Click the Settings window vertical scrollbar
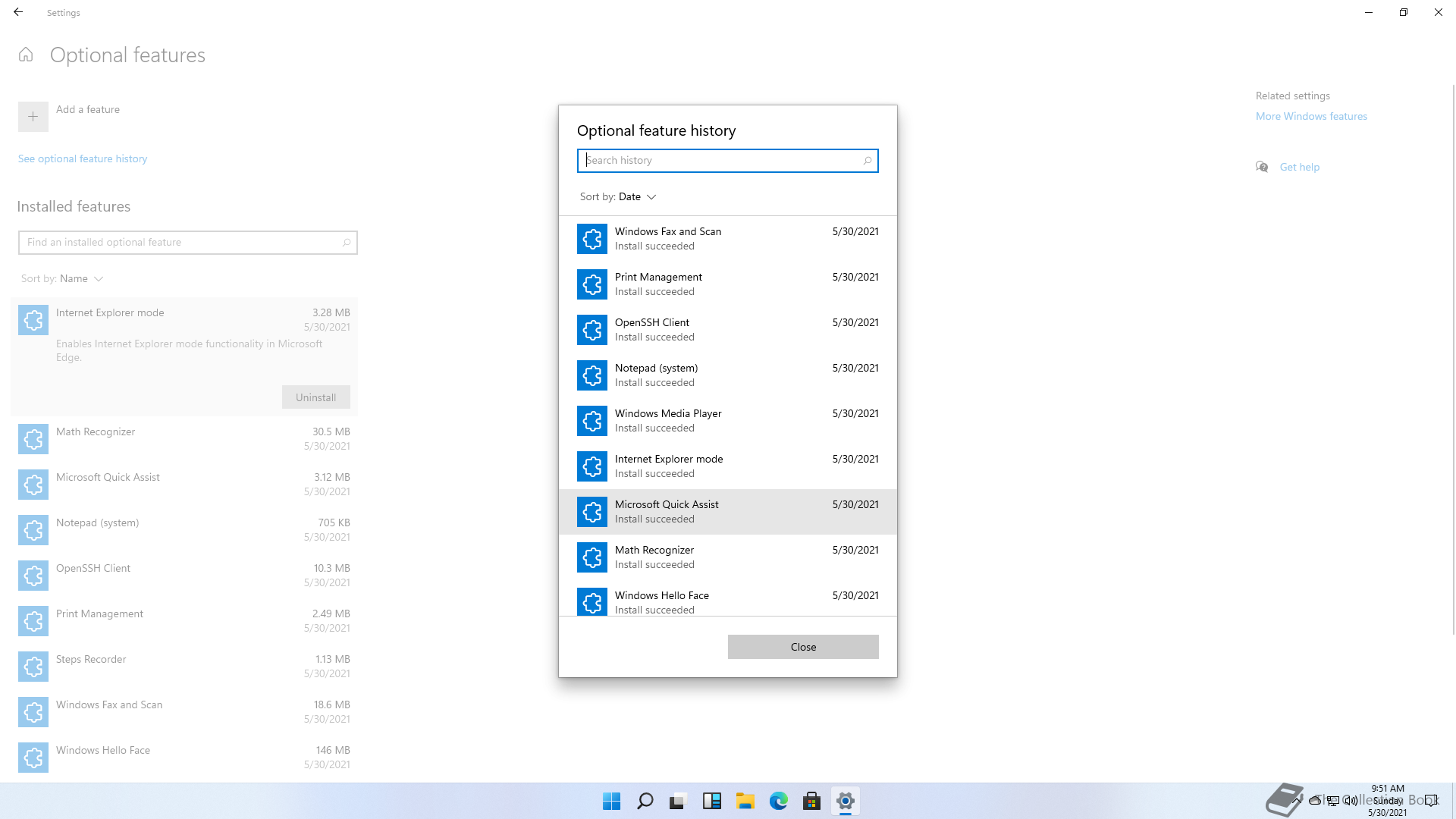The width and height of the screenshot is (1456, 819). 1452,358
